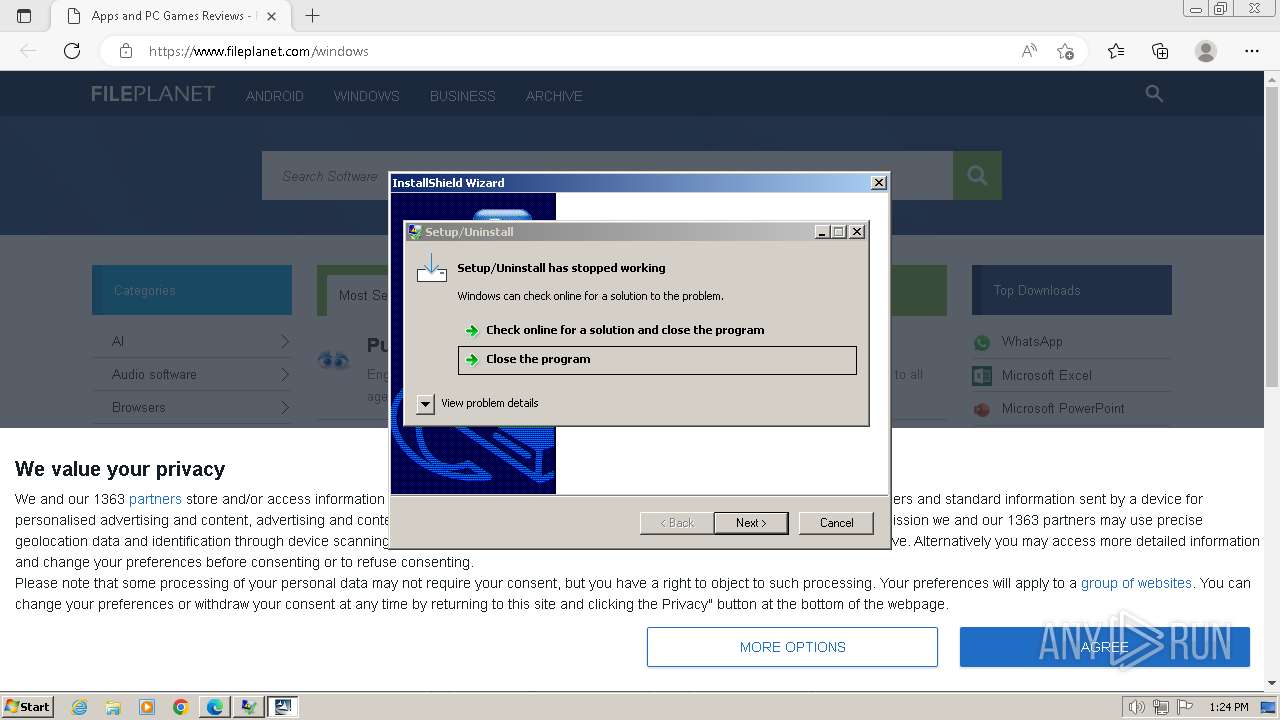Image resolution: width=1280 pixels, height=720 pixels.
Task: Open the group of websites link
Action: (1136, 583)
